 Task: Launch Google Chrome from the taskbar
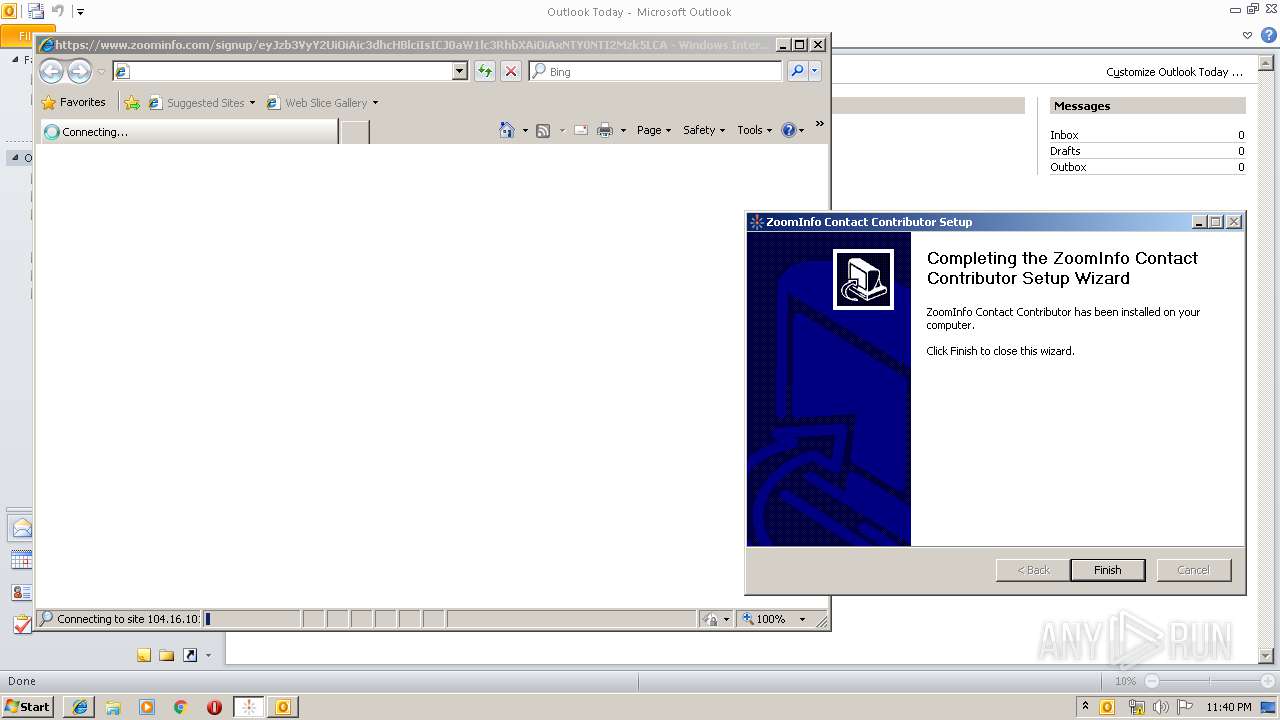[x=180, y=707]
